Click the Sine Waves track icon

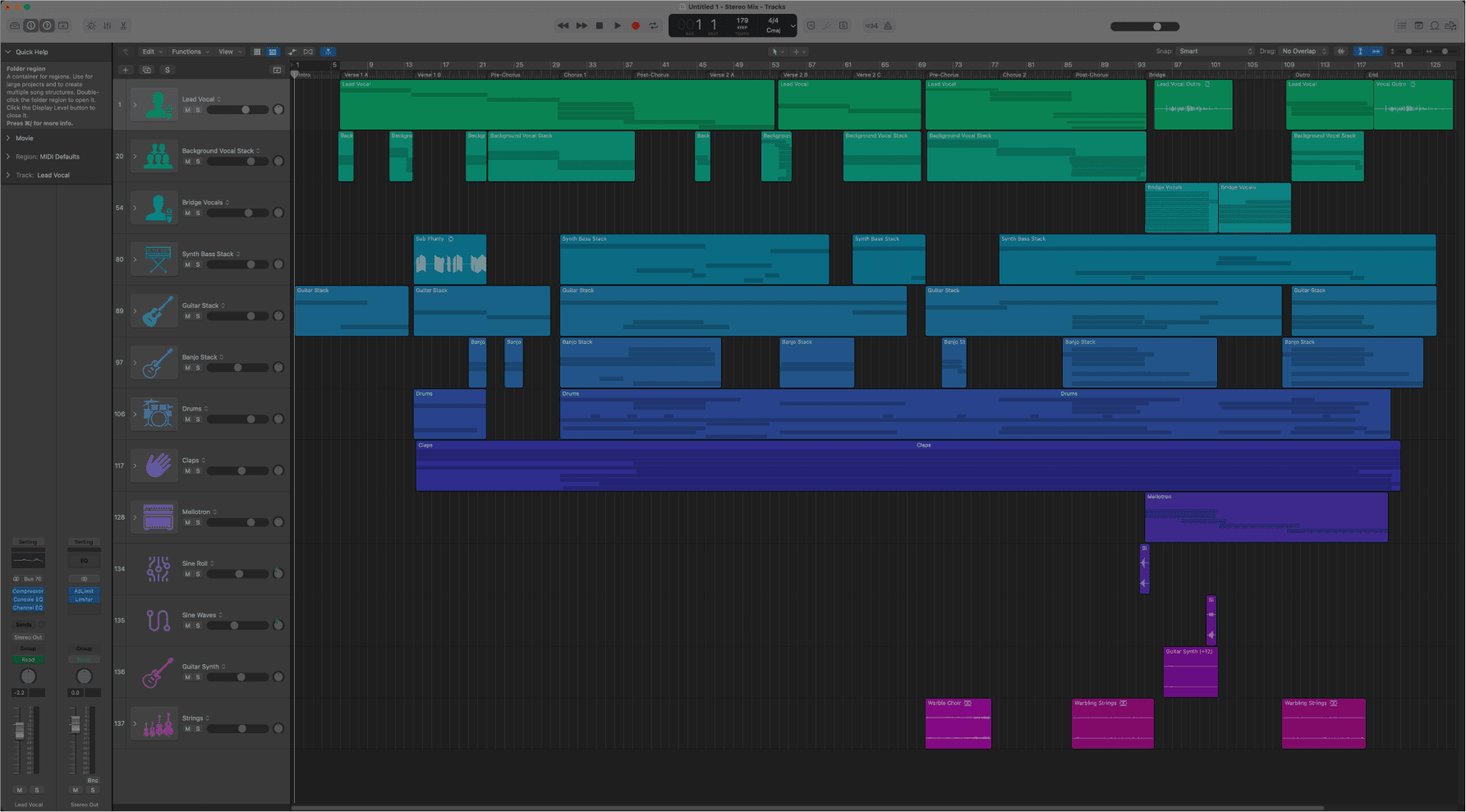point(158,620)
